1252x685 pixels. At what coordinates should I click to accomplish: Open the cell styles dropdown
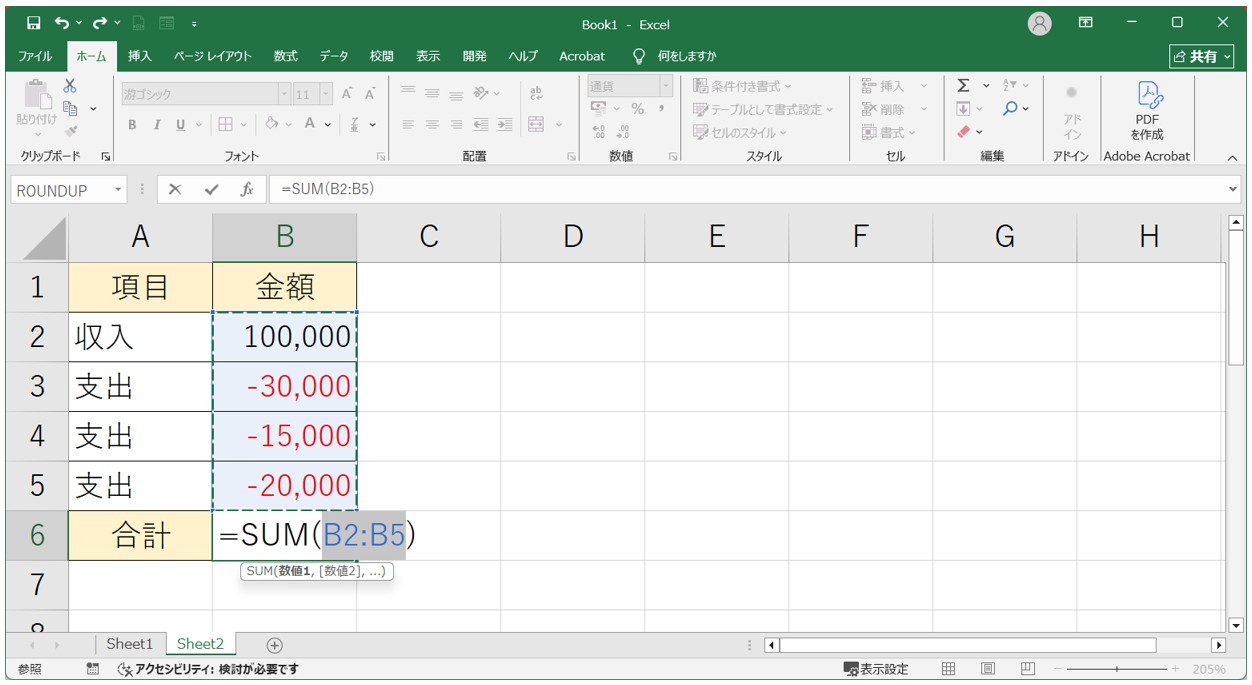(x=740, y=132)
